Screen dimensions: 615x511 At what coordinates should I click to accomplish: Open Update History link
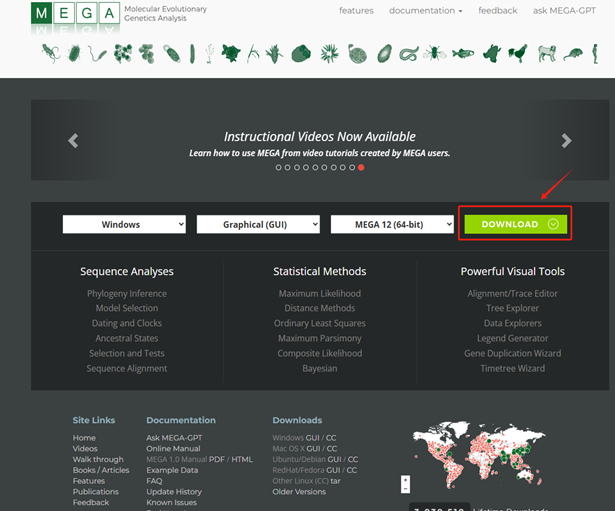point(174,491)
